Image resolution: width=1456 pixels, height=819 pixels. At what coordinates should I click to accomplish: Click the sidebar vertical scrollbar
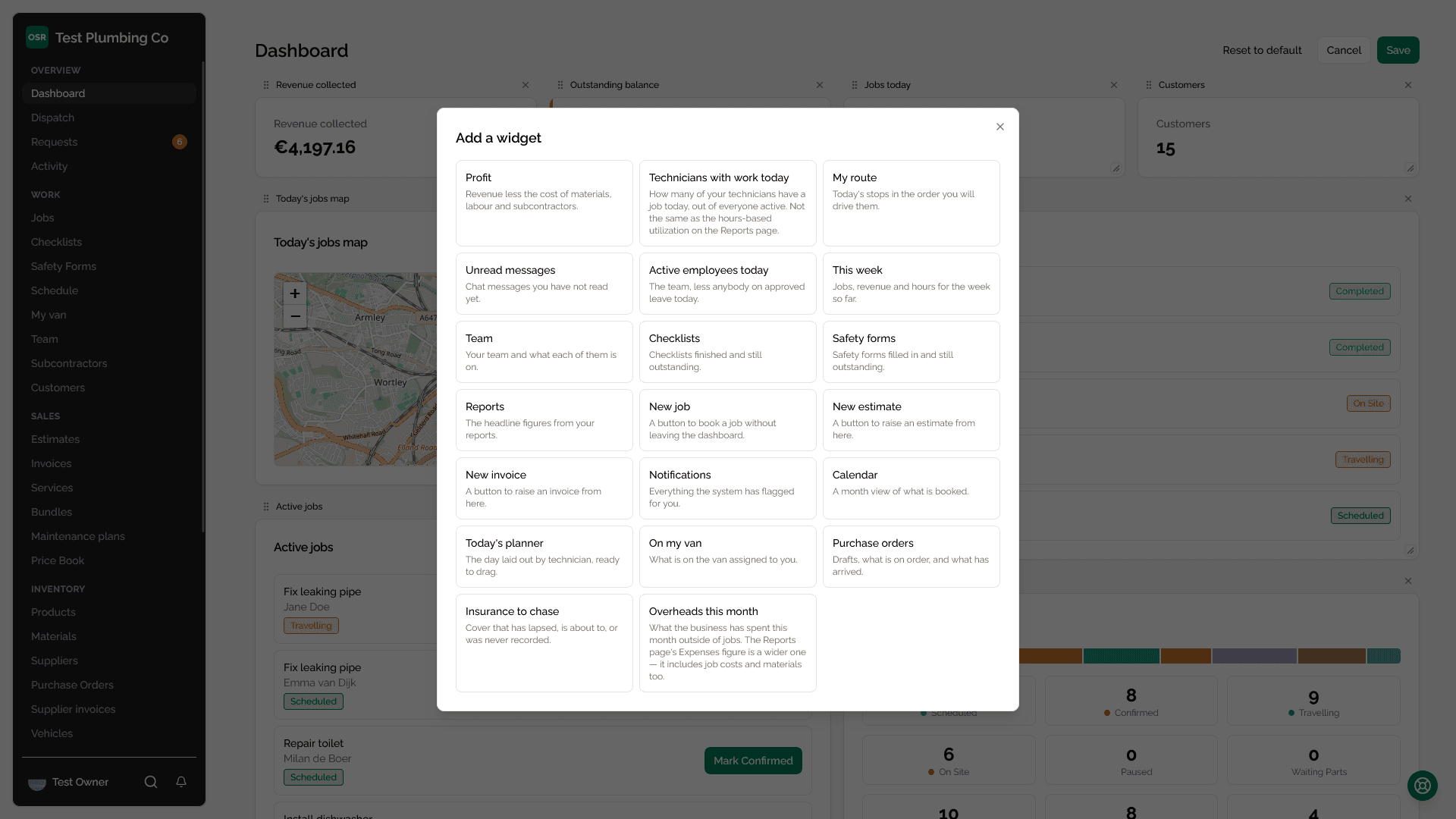tap(202, 296)
